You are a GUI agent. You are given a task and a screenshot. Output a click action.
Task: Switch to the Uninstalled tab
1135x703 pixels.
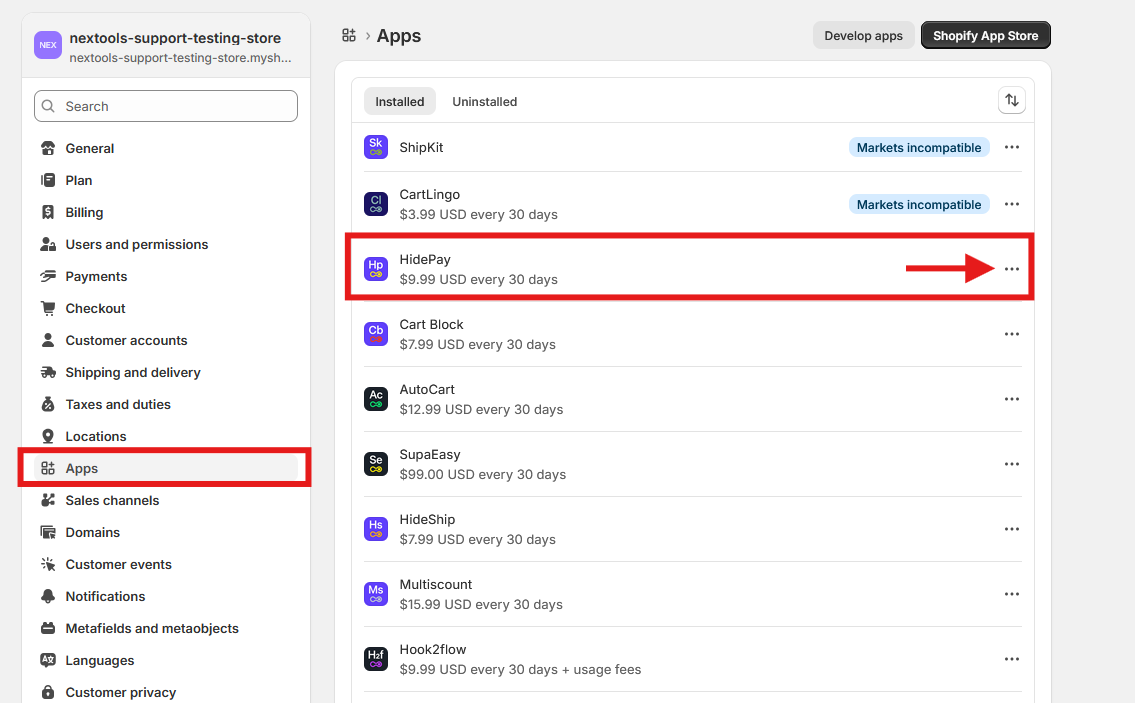click(484, 101)
